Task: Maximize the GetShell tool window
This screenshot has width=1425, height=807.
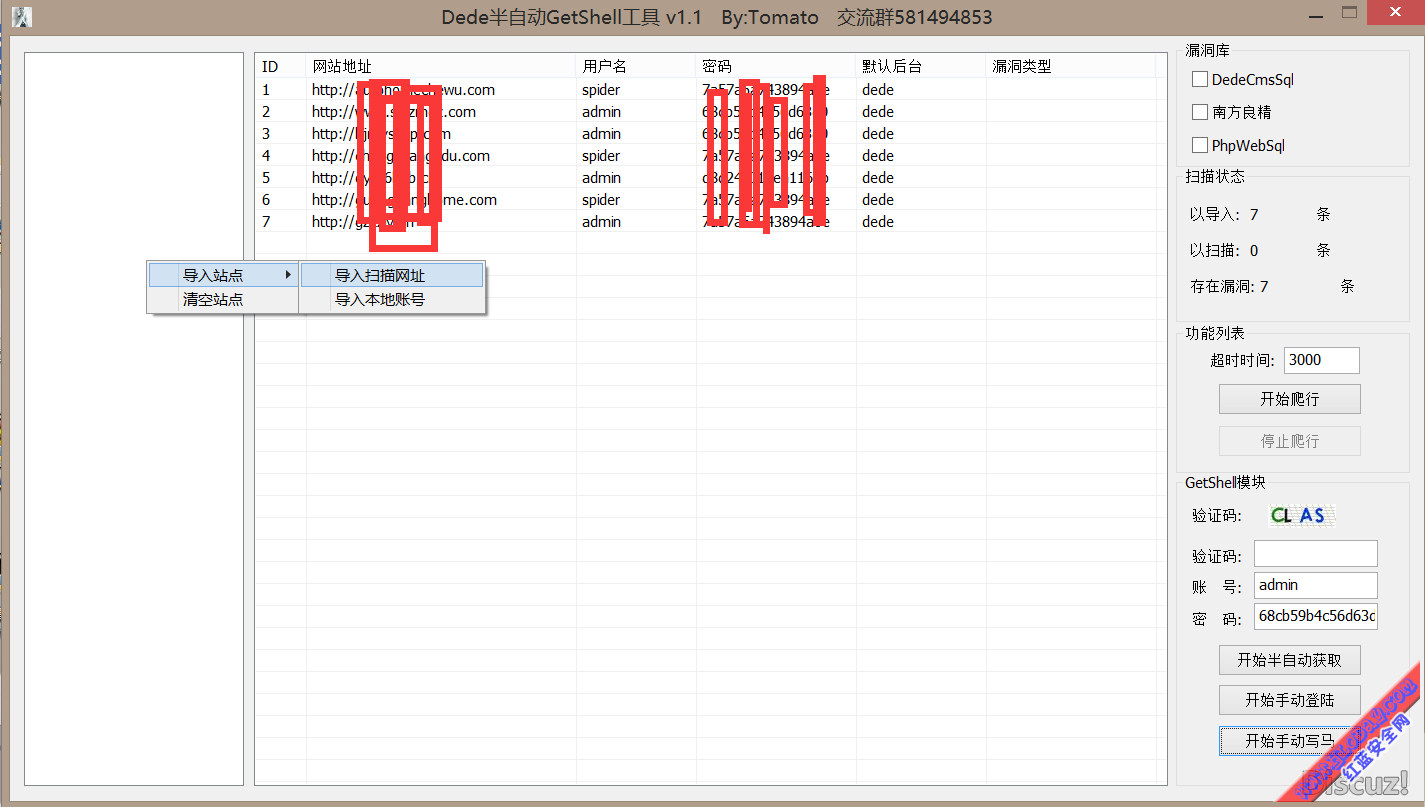Action: click(x=1350, y=13)
